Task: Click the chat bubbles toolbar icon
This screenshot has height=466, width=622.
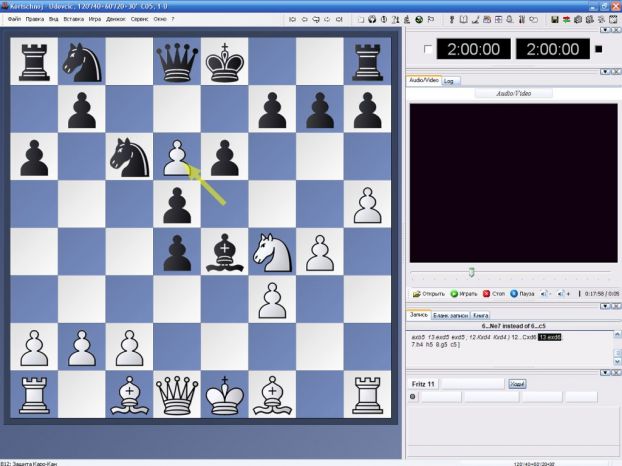Action: click(534, 19)
